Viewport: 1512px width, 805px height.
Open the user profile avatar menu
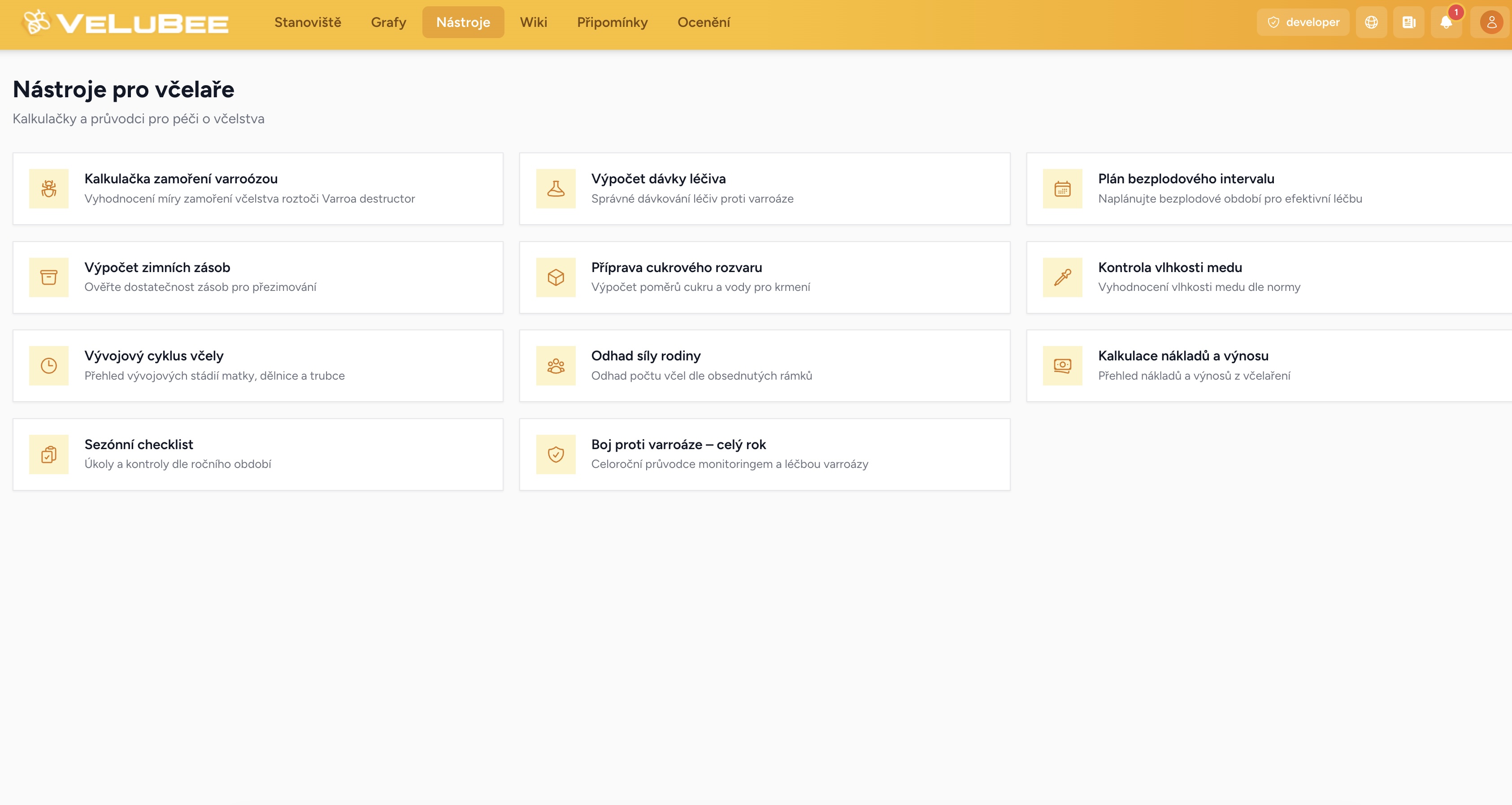1491,22
